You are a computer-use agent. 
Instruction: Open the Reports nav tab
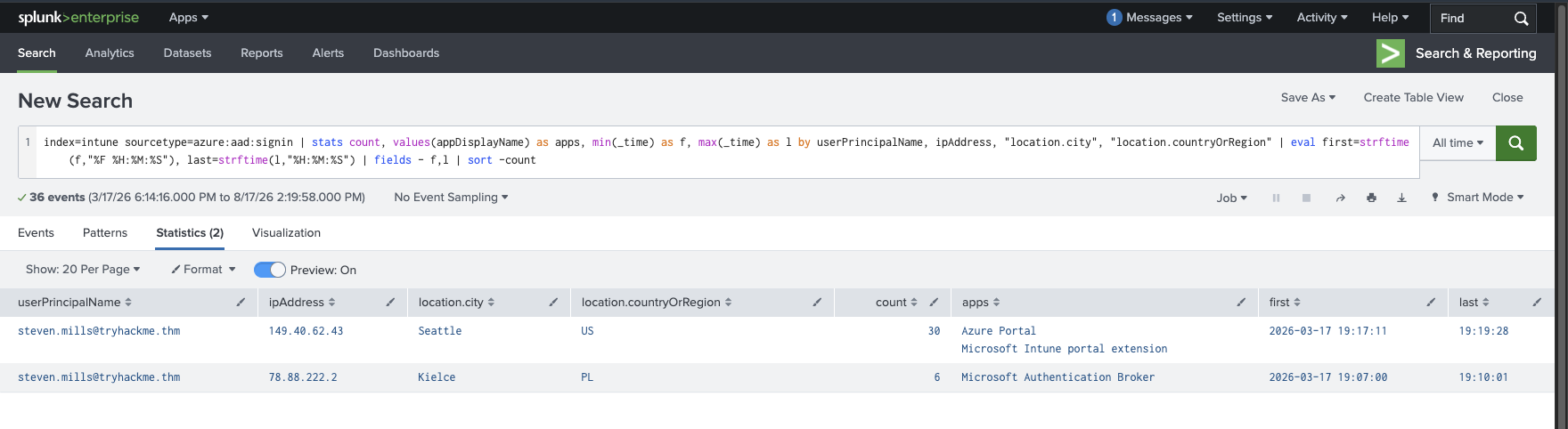262,53
